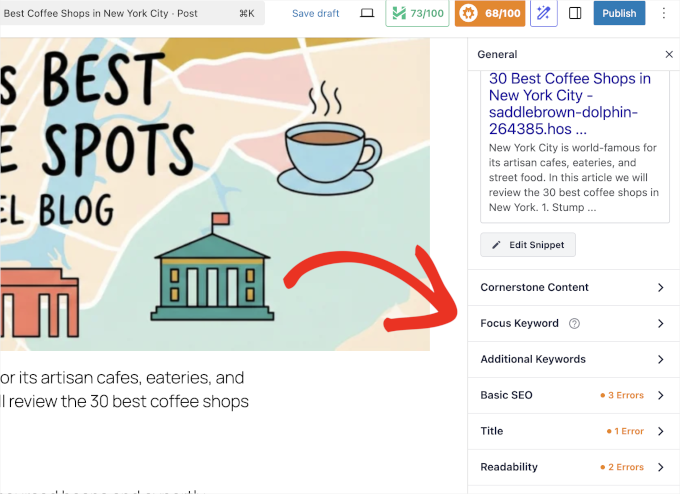Click the Publish button

coord(619,14)
